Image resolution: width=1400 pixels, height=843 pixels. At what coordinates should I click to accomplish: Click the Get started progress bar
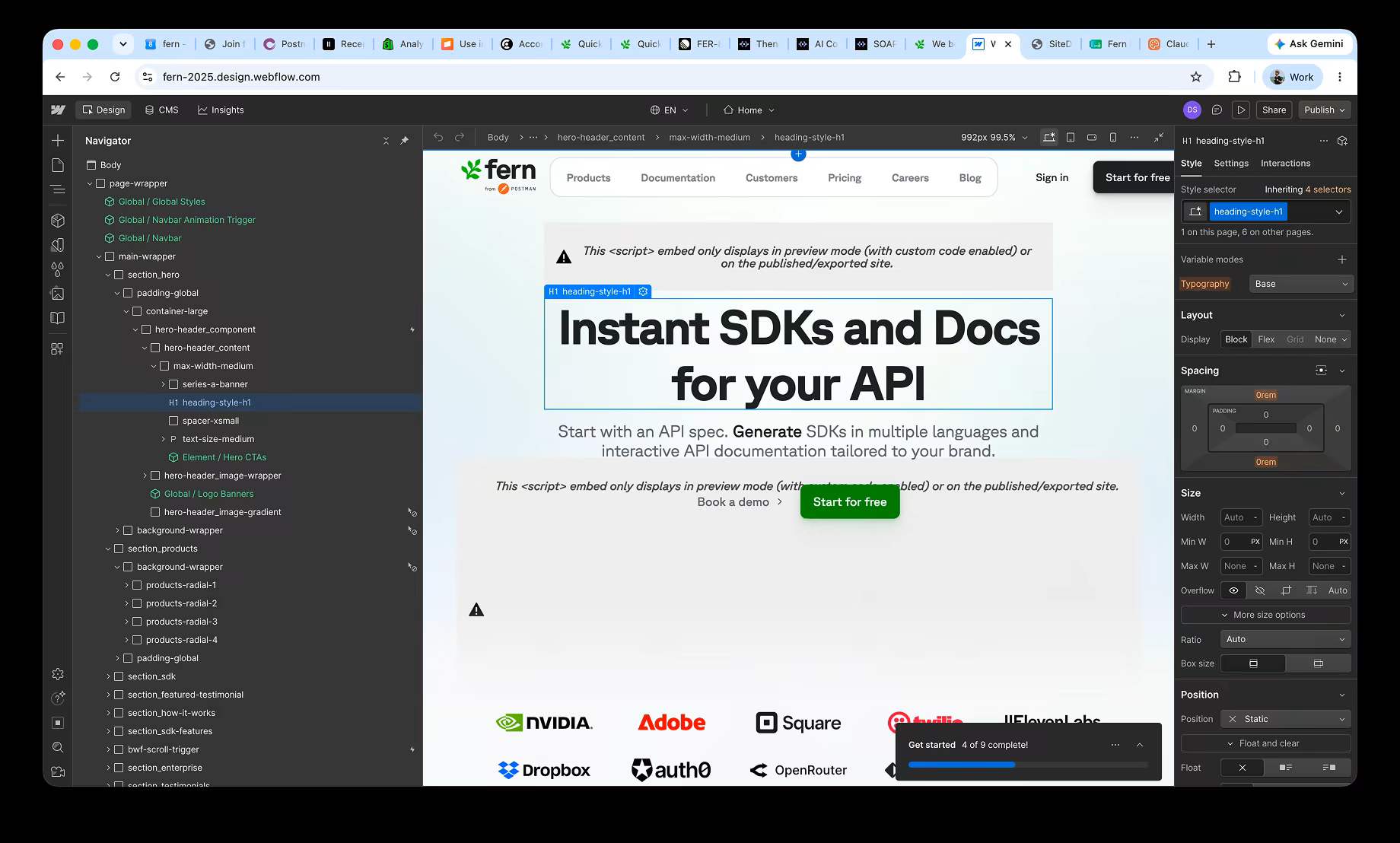(1028, 765)
